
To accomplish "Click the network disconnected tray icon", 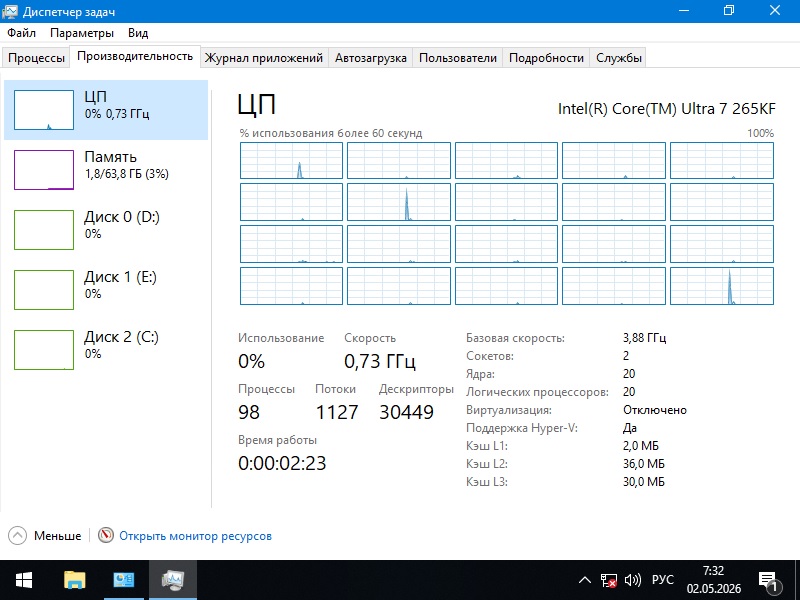I will [608, 580].
